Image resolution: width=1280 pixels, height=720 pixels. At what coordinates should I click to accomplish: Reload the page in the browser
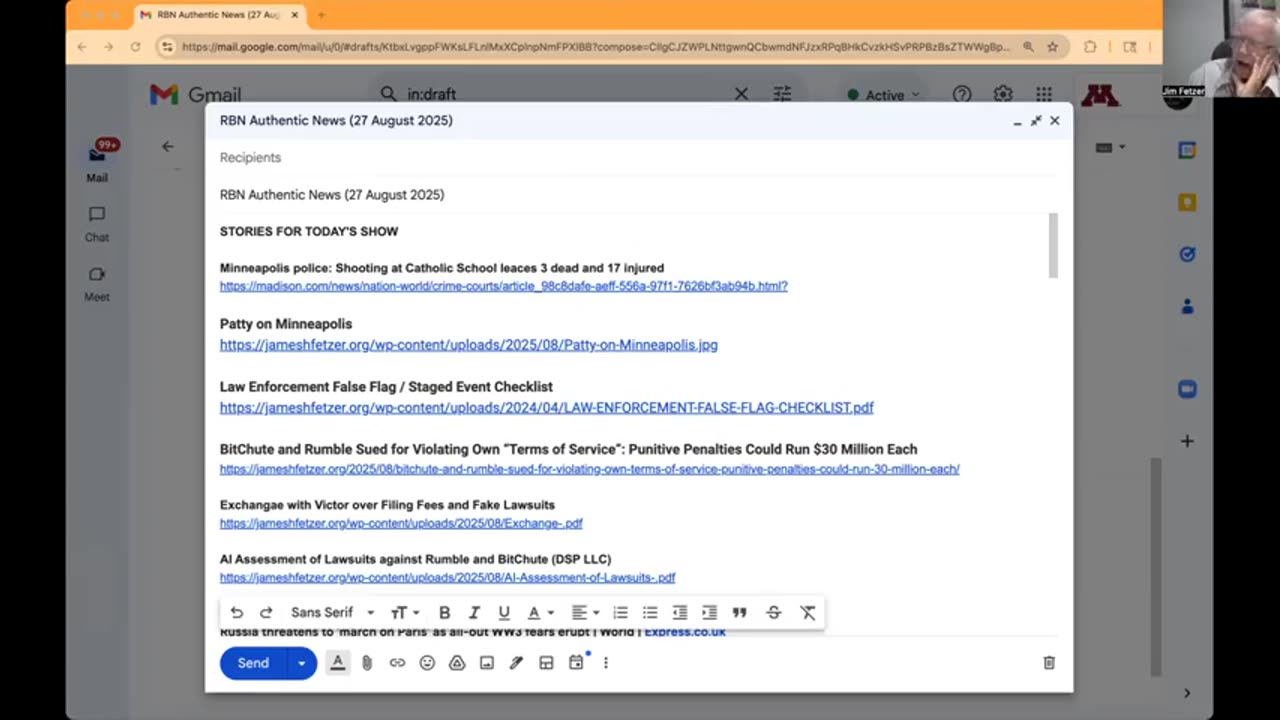click(135, 47)
